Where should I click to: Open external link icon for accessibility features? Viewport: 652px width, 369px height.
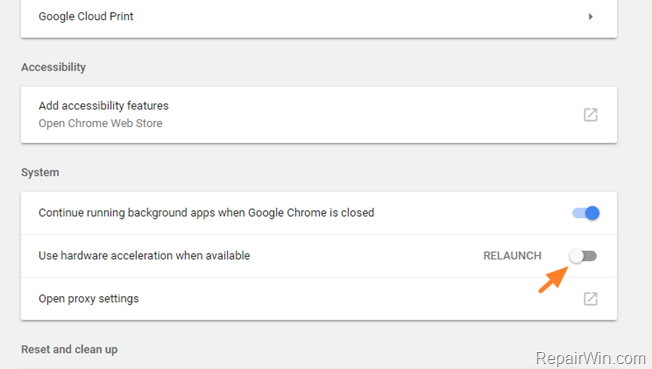[590, 115]
